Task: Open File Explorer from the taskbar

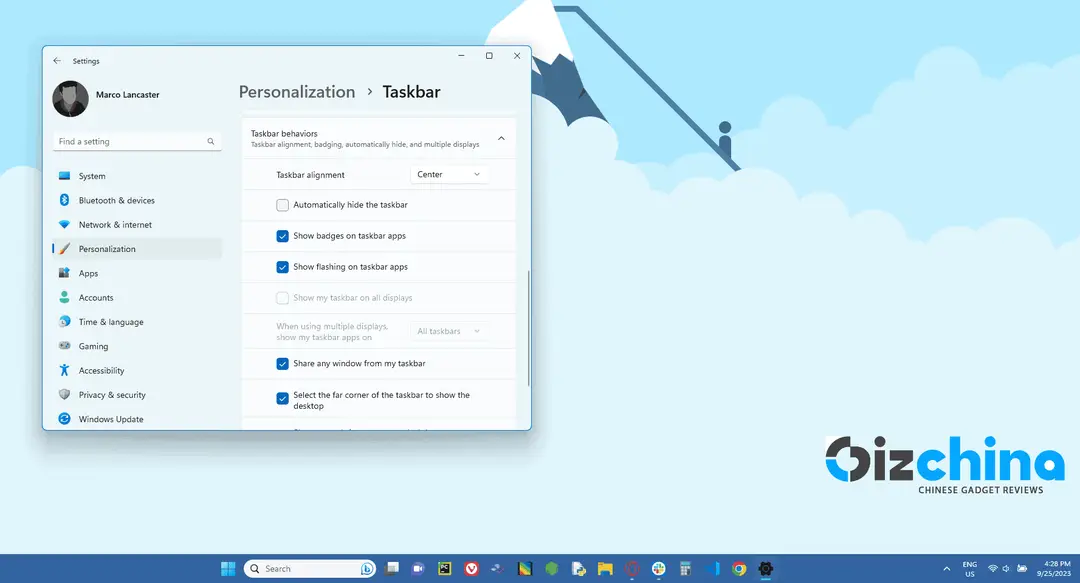Action: point(605,569)
